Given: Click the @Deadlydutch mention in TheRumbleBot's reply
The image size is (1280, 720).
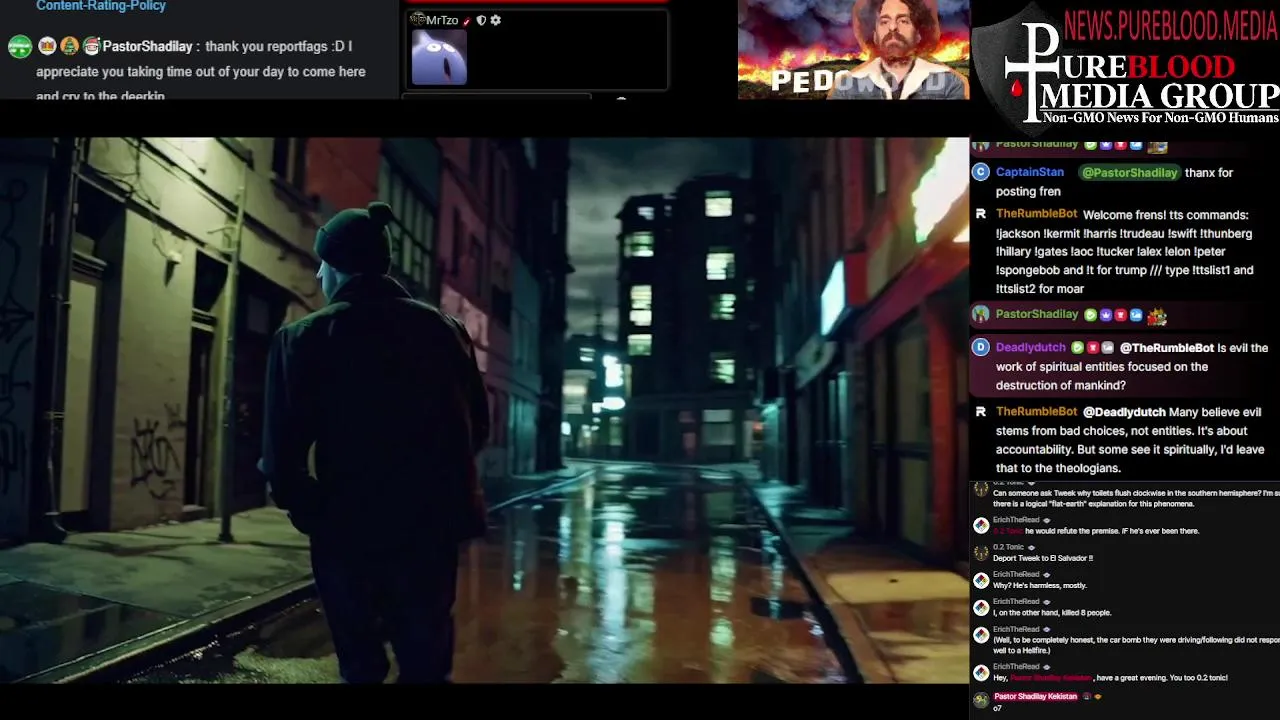Looking at the screenshot, I should (1124, 411).
